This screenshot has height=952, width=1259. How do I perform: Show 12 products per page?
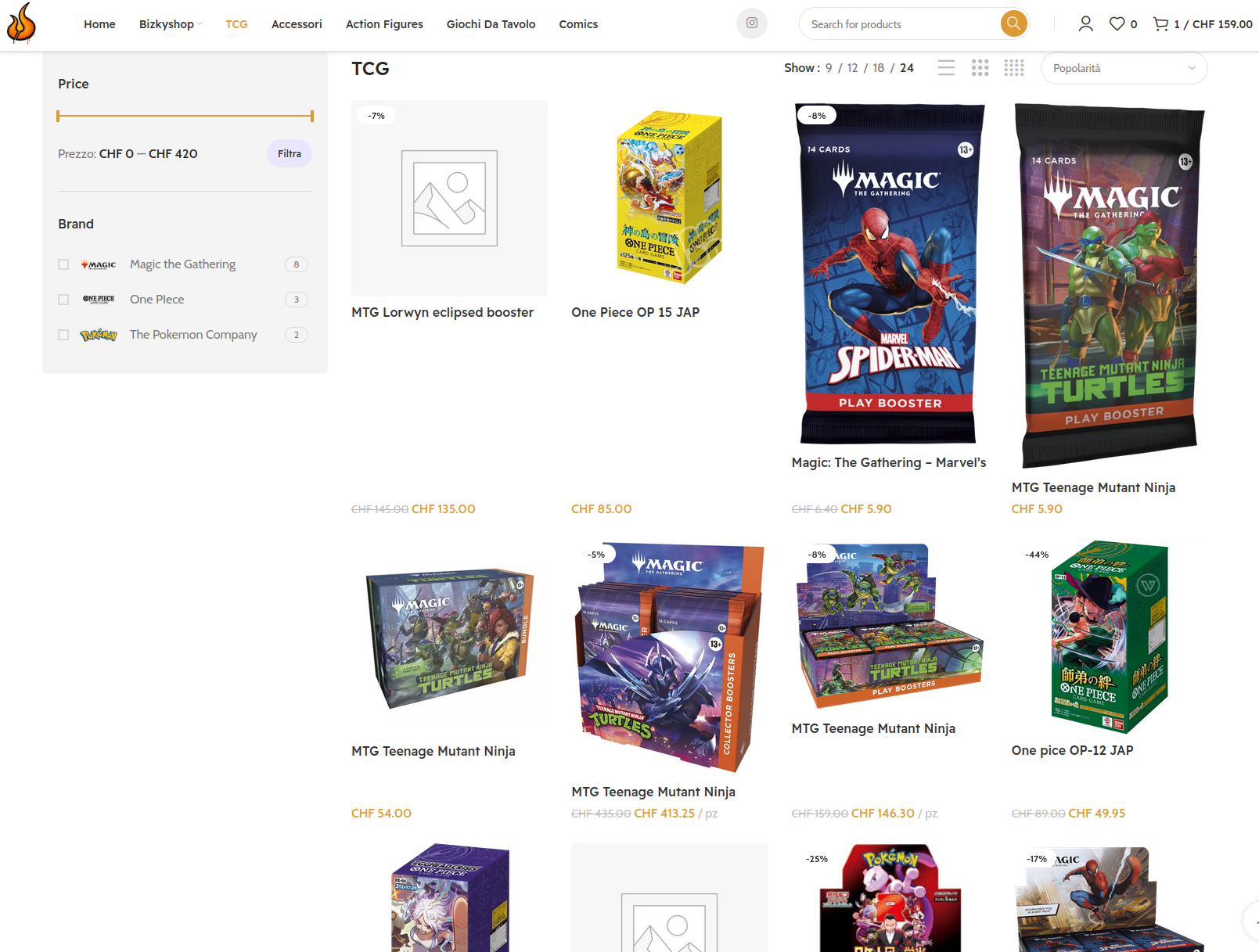tap(852, 68)
